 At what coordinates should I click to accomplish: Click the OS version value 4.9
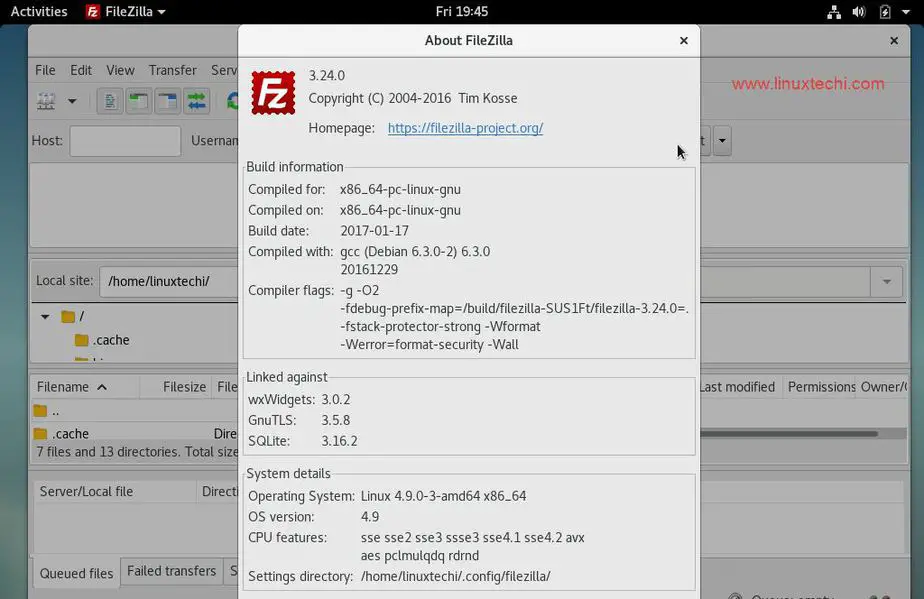coord(369,517)
